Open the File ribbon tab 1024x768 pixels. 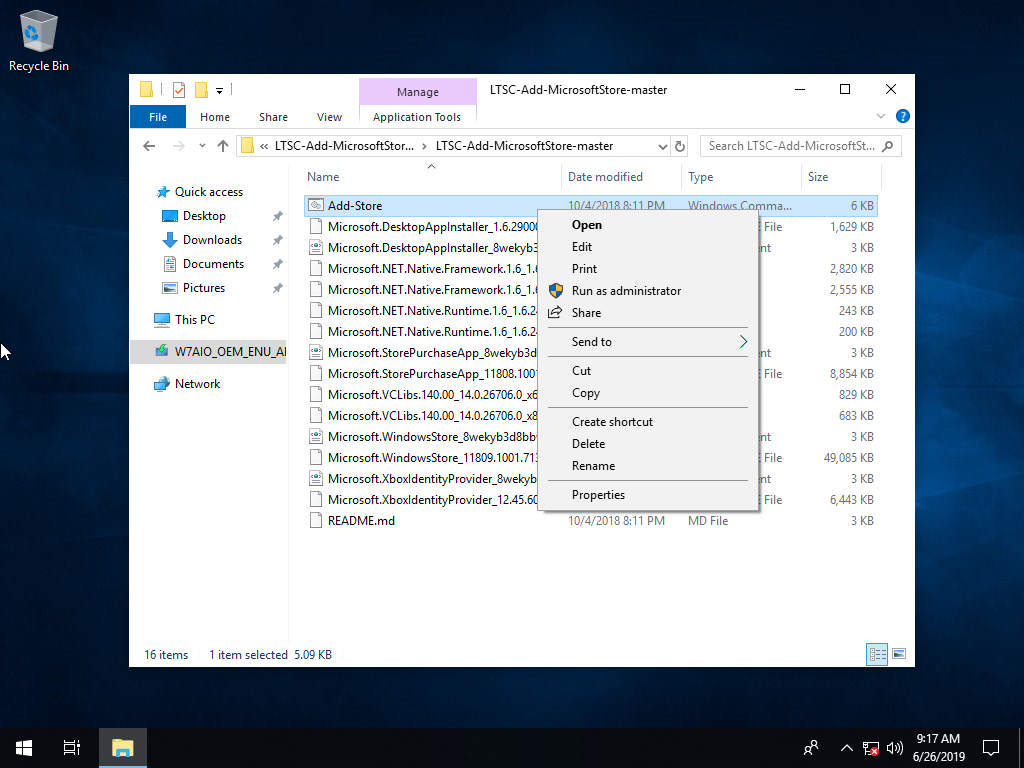point(158,117)
